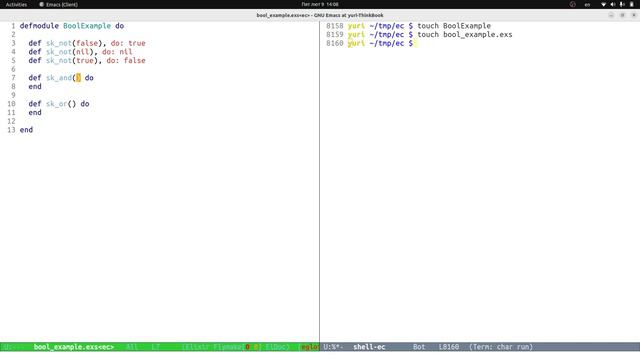Screen dimensions: 640x360
Task: Open the Emacs (Client) app menu
Action: coord(58,4)
